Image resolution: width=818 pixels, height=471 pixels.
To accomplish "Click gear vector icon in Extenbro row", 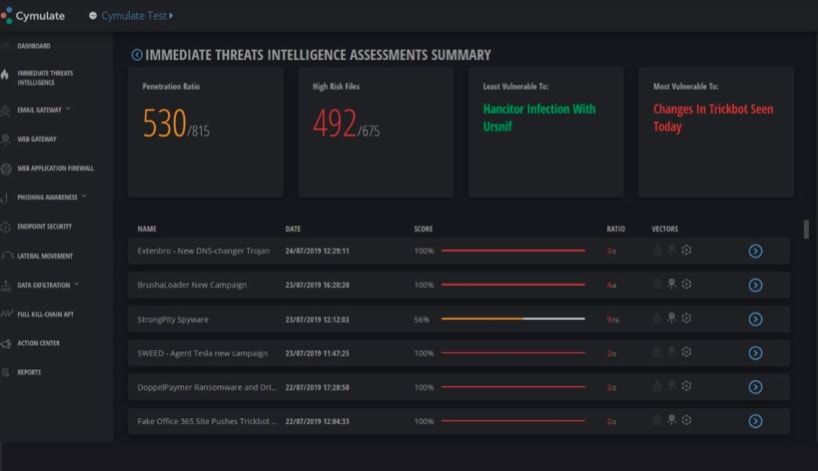I will pyautogui.click(x=687, y=250).
